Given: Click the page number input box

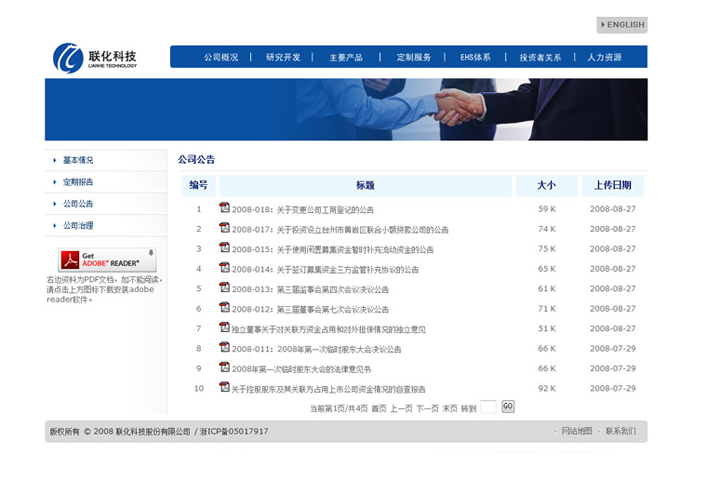Looking at the screenshot, I should click(x=488, y=407).
